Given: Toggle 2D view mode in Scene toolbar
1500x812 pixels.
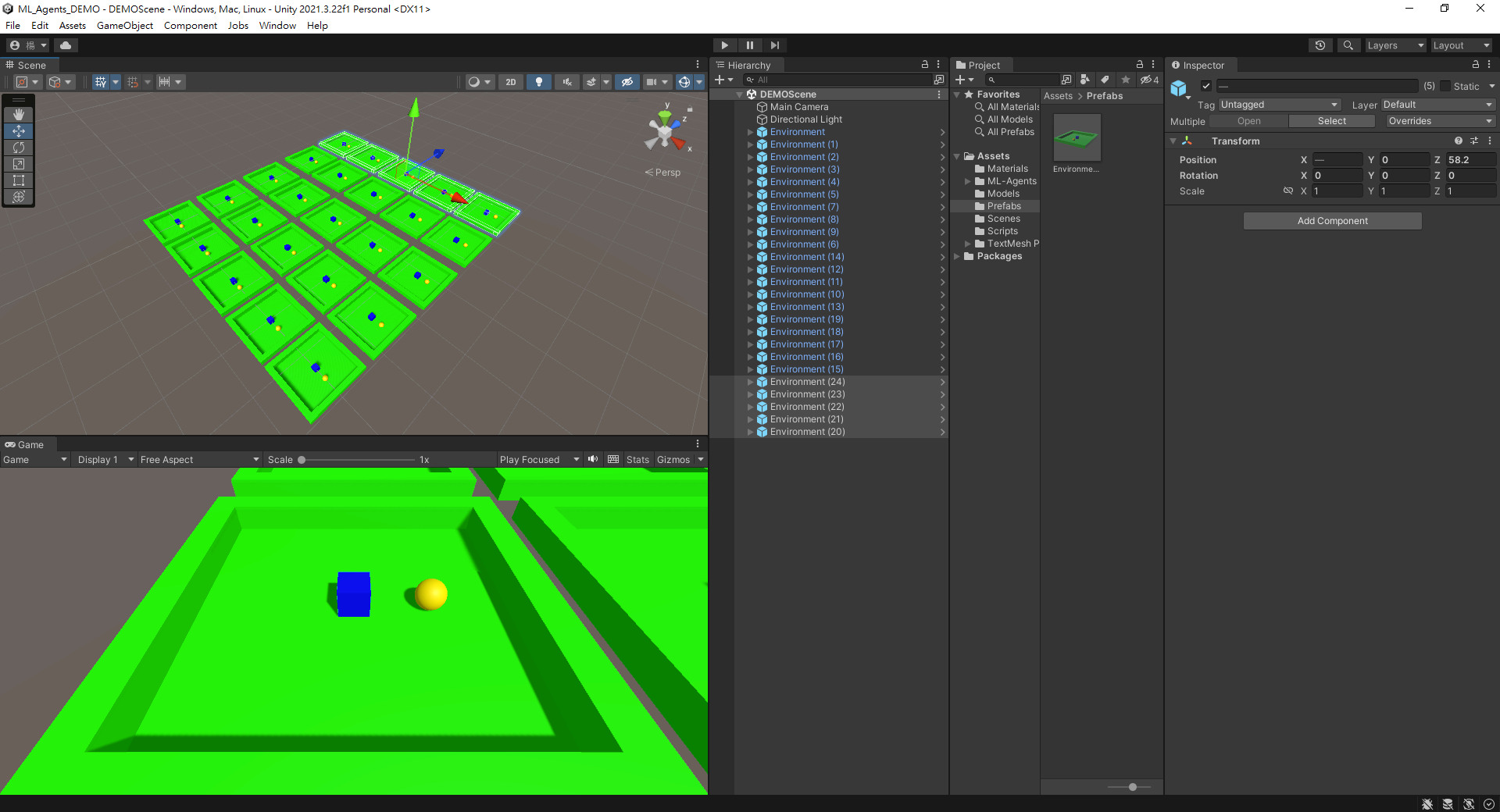Looking at the screenshot, I should (x=510, y=82).
